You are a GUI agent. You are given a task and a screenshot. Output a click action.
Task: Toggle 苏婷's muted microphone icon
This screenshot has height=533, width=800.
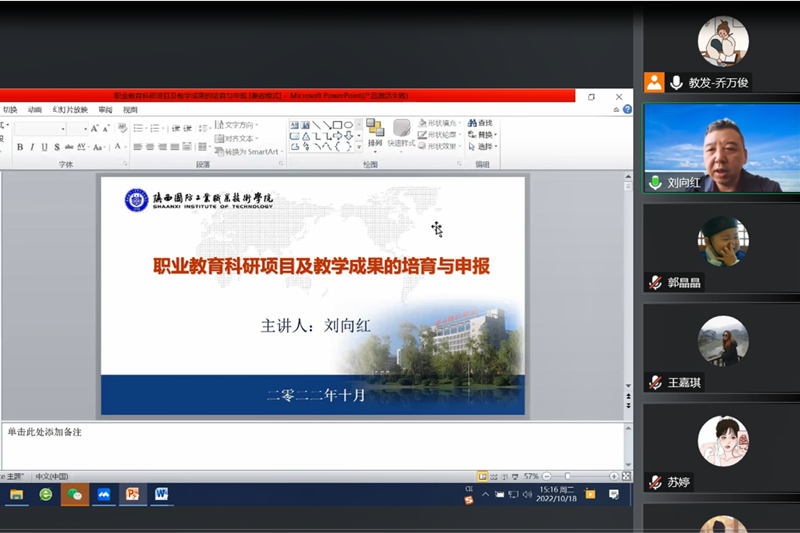coord(655,482)
